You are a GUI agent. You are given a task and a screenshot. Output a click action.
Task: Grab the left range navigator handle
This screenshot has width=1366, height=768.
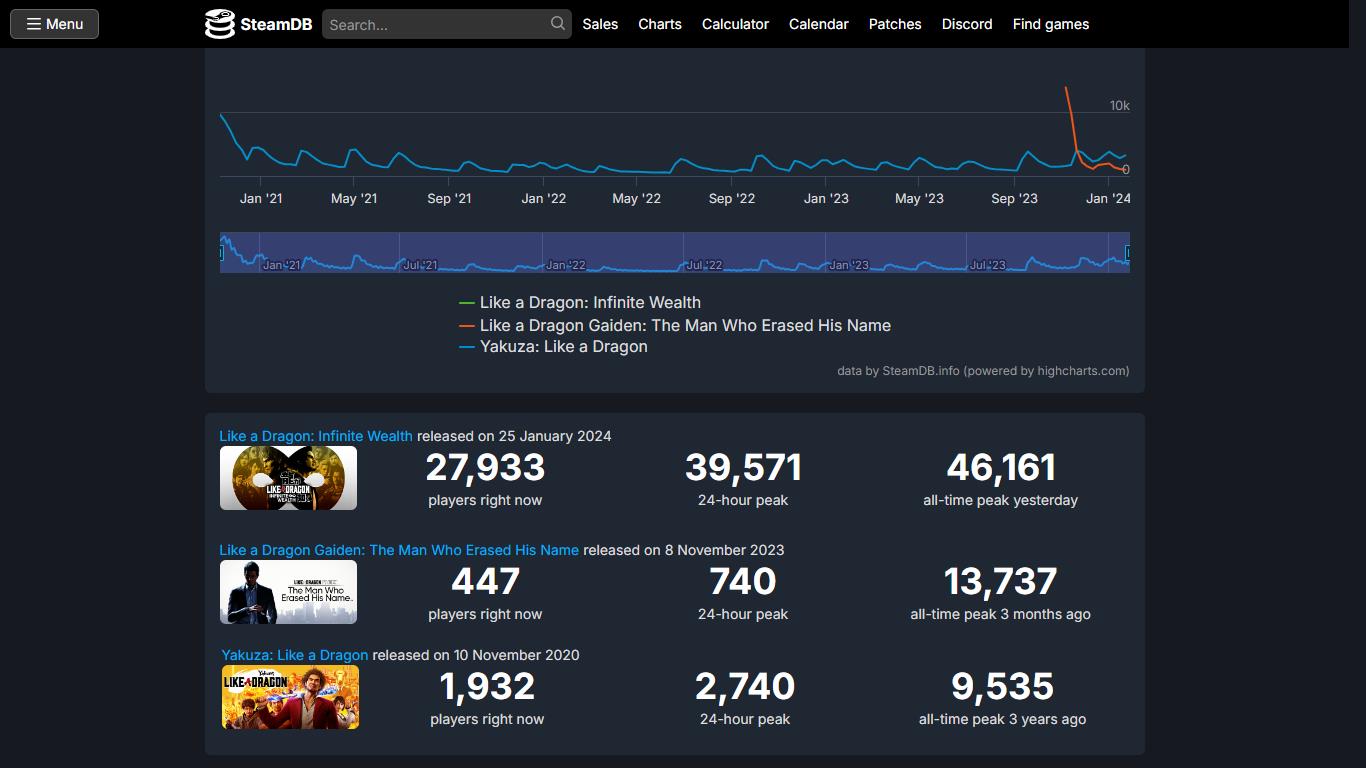(221, 253)
